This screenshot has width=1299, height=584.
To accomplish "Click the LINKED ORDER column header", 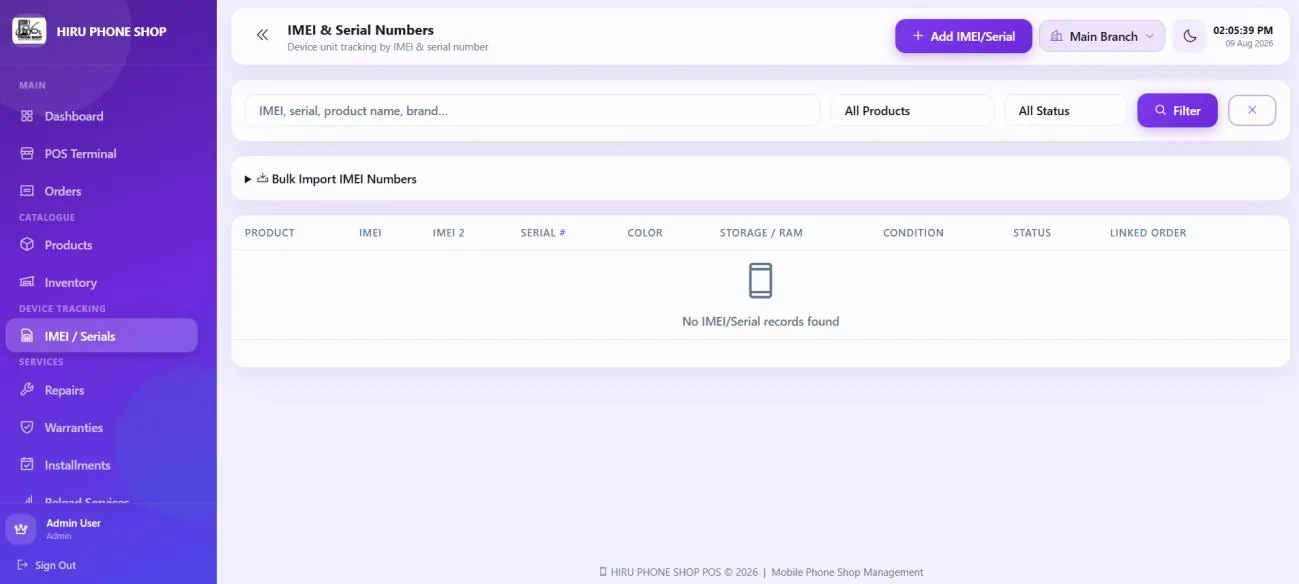I will (1148, 233).
